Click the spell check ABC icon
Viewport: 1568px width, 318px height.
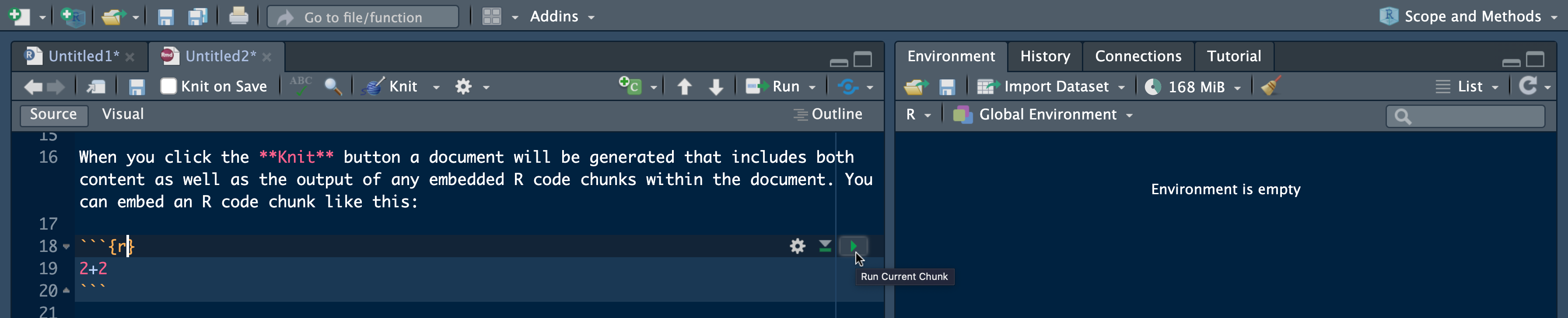[x=301, y=86]
